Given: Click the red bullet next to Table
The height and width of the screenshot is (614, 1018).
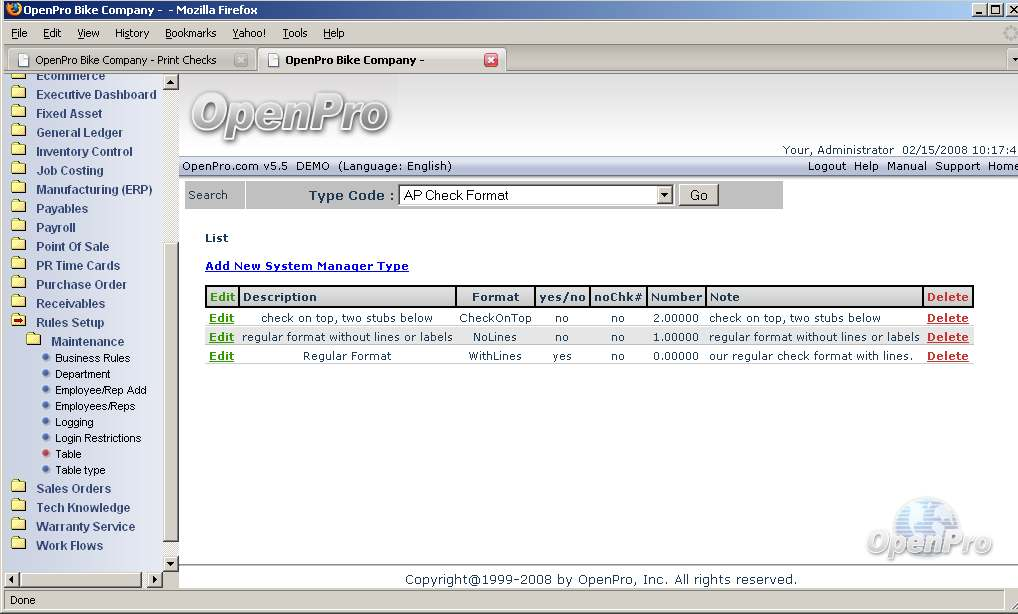Looking at the screenshot, I should point(46,454).
